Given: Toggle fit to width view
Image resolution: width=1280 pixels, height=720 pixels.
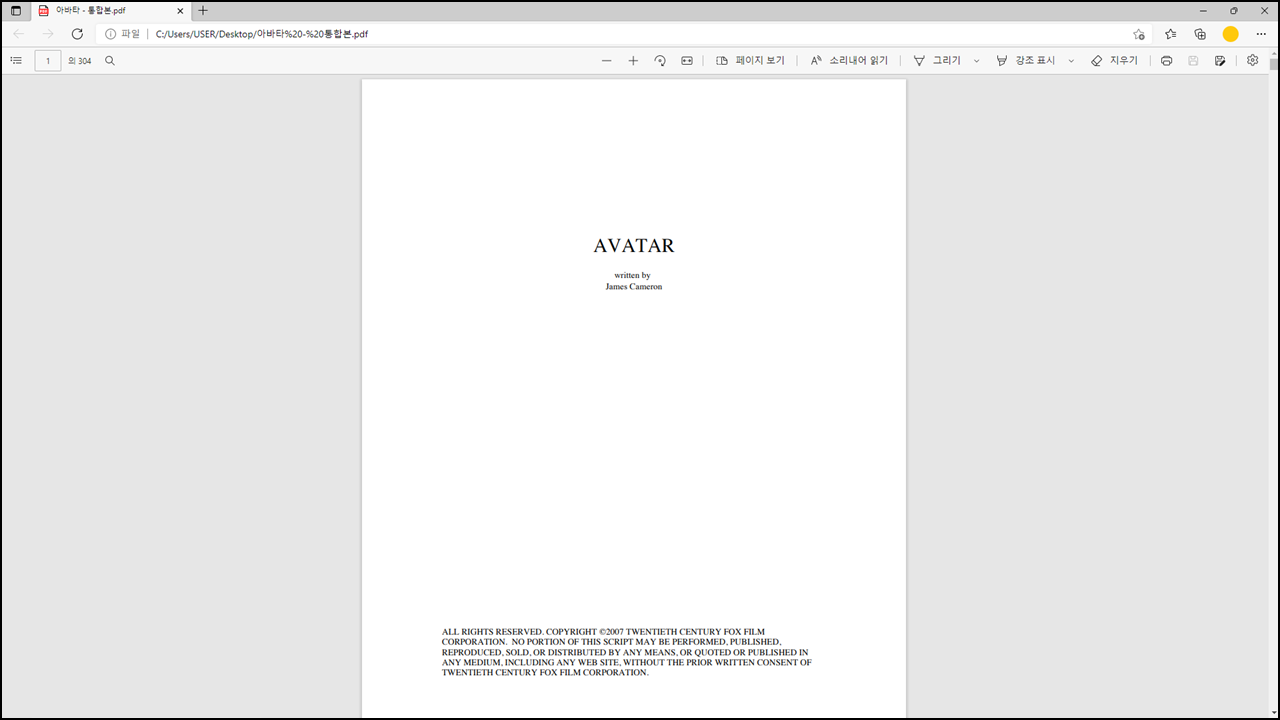Looking at the screenshot, I should point(687,61).
